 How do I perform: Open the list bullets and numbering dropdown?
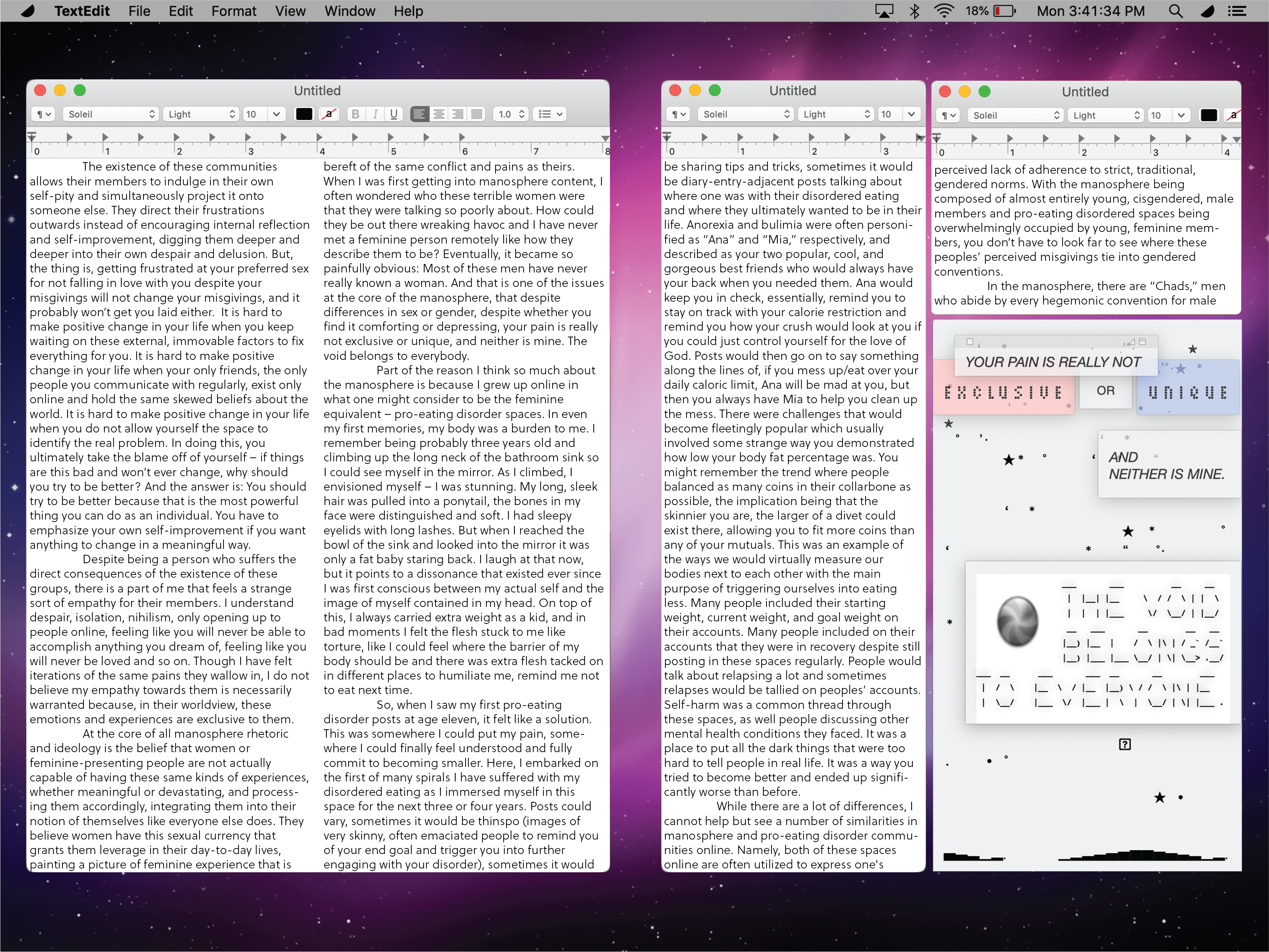tap(550, 114)
